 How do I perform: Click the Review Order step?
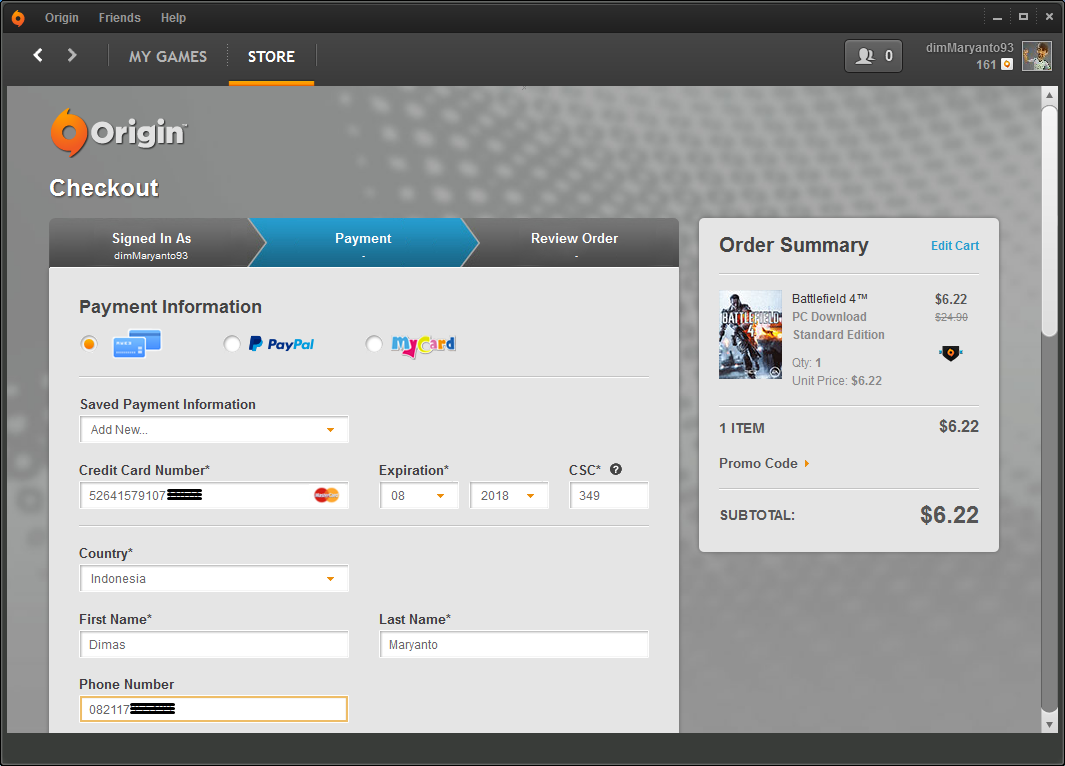pyautogui.click(x=575, y=243)
